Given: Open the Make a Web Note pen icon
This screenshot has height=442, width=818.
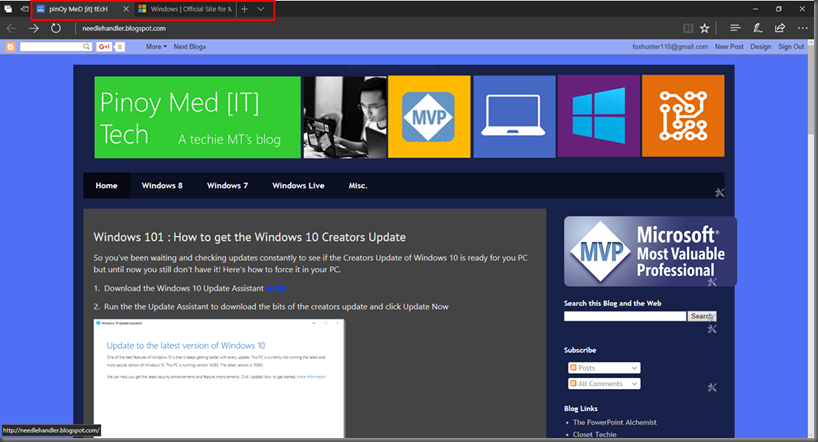Looking at the screenshot, I should coord(757,28).
